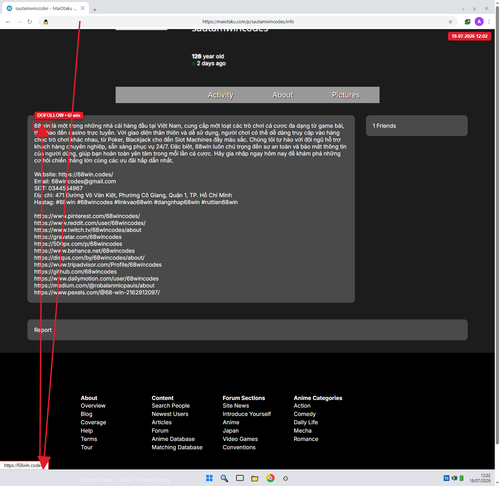This screenshot has height=486, width=500.
Task: Open the taskbar settings gear app
Action: point(285,478)
